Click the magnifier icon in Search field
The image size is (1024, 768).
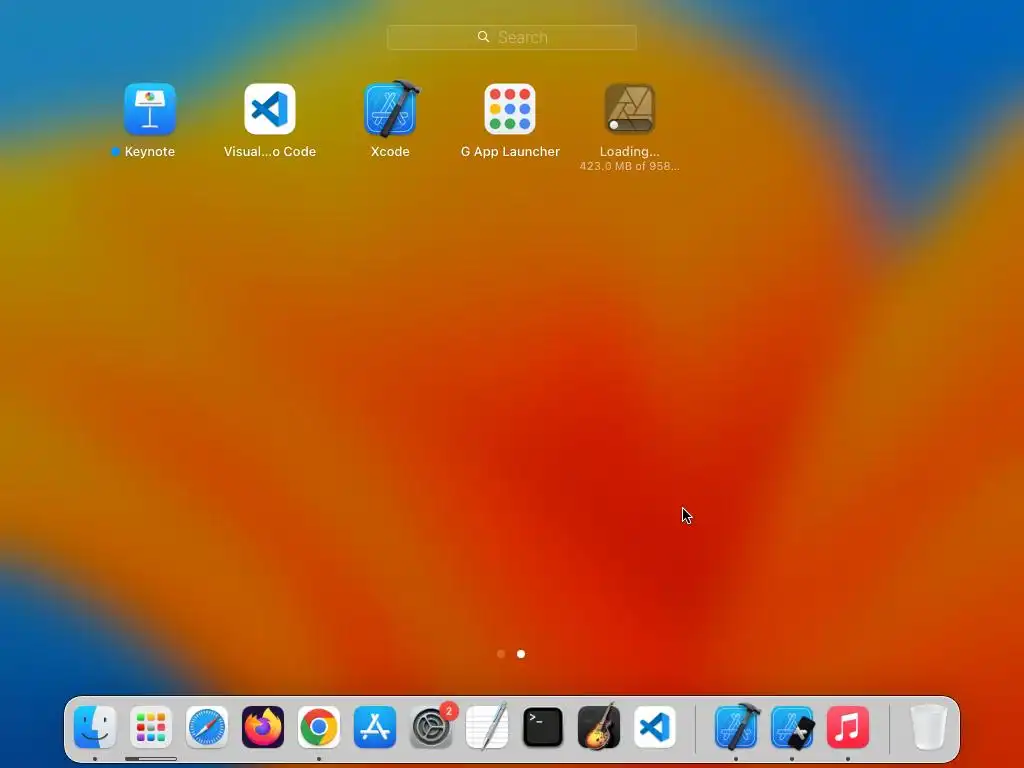click(483, 37)
